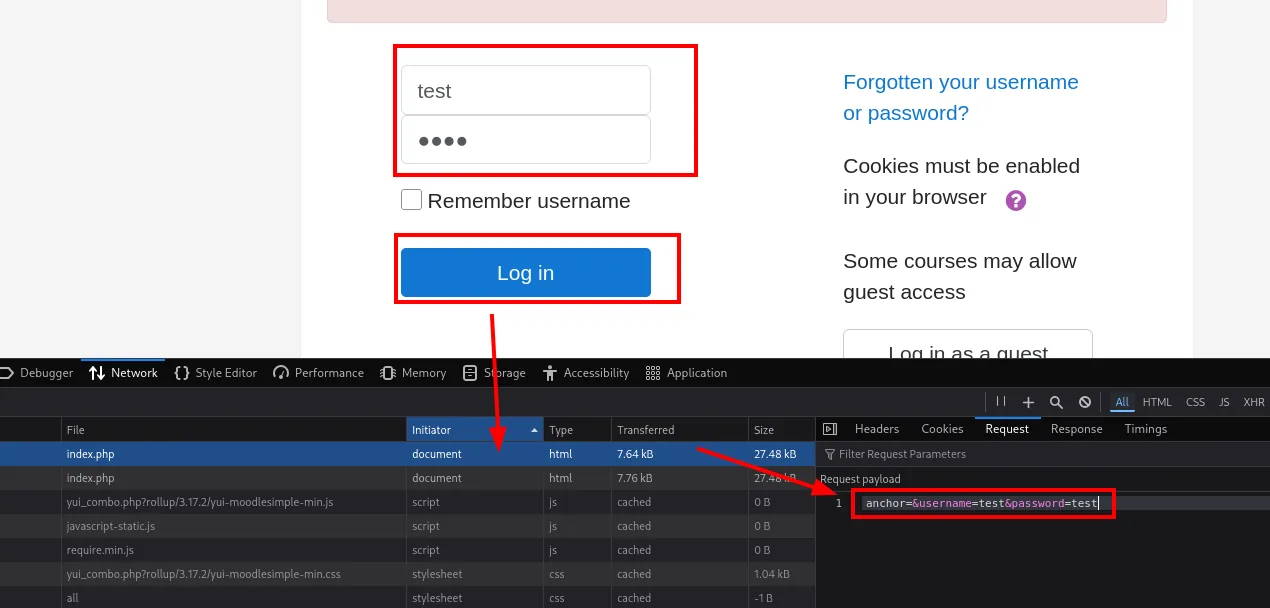Open the Network panel tab
The width and height of the screenshot is (1270, 608).
click(x=123, y=373)
